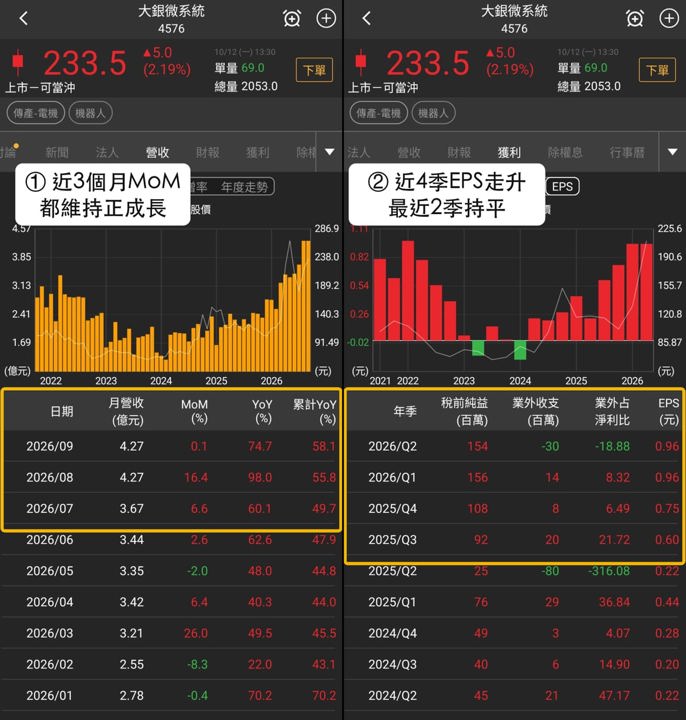686x720 pixels.
Task: Switch to 財報 tab in left panel
Action: [208, 152]
